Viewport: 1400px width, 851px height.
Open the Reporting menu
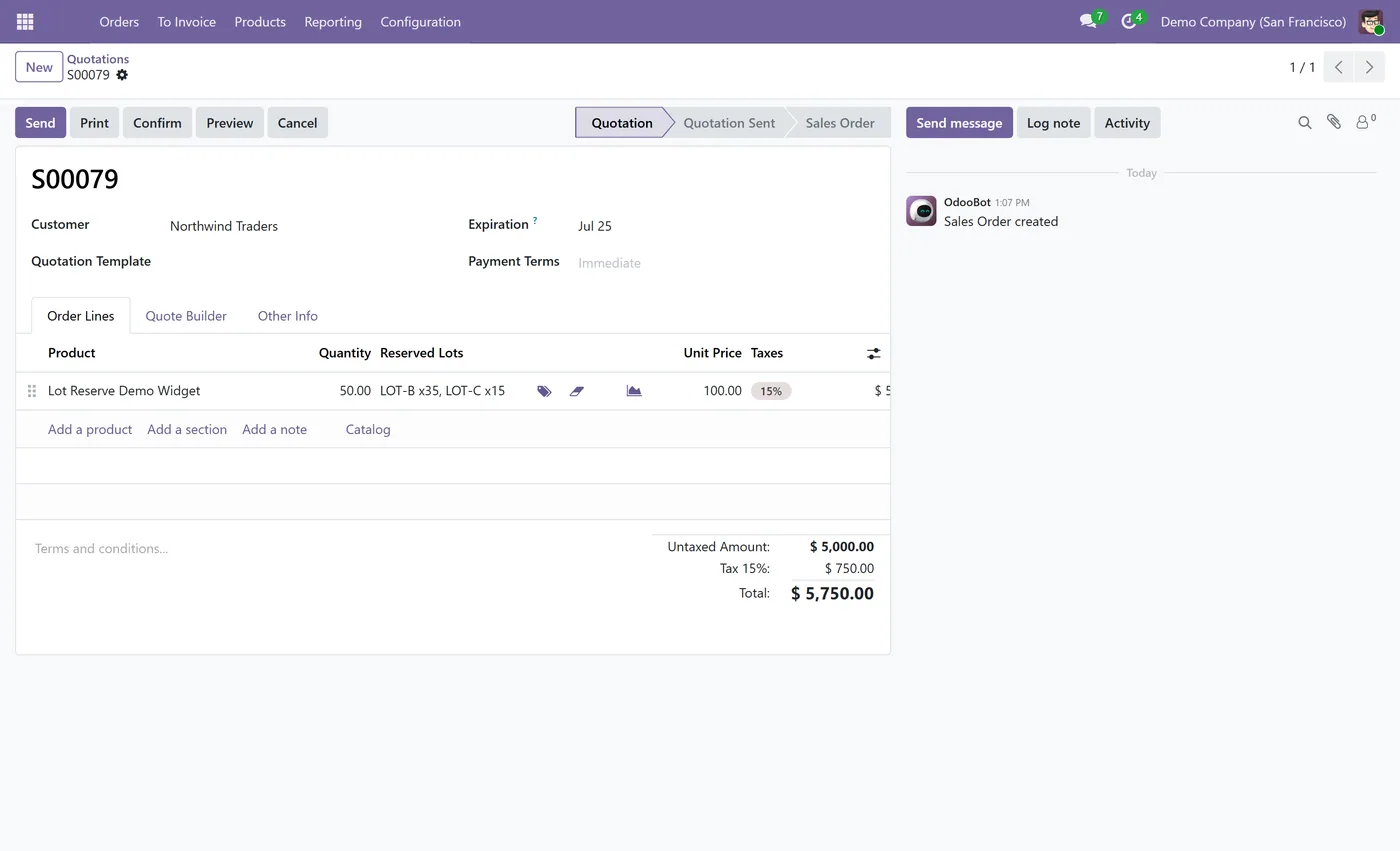click(333, 21)
